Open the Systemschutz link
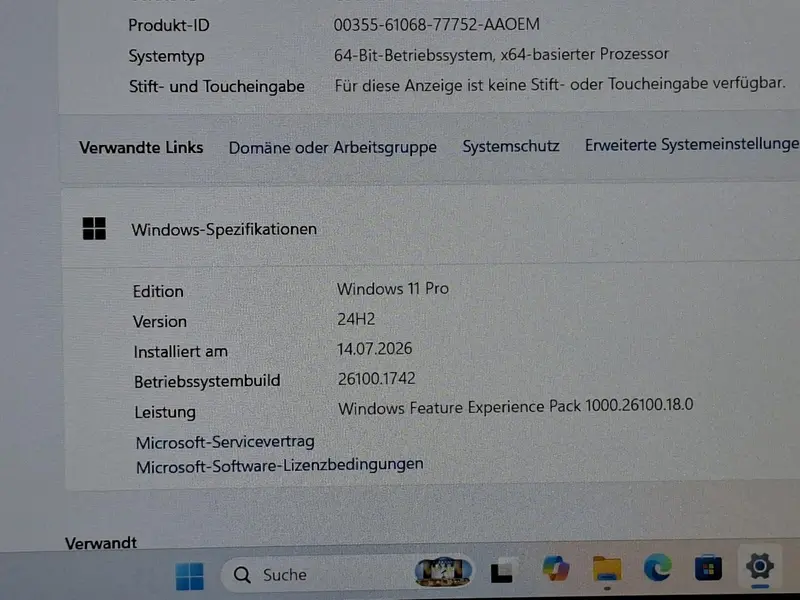 coord(511,146)
